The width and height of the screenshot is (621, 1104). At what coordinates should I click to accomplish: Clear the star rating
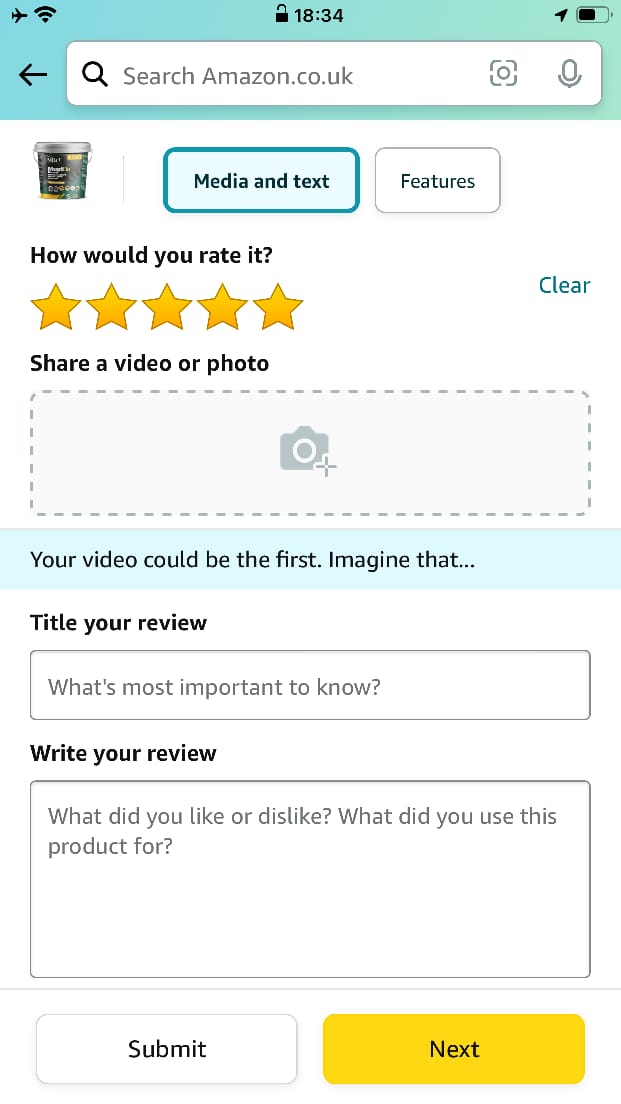pos(564,285)
